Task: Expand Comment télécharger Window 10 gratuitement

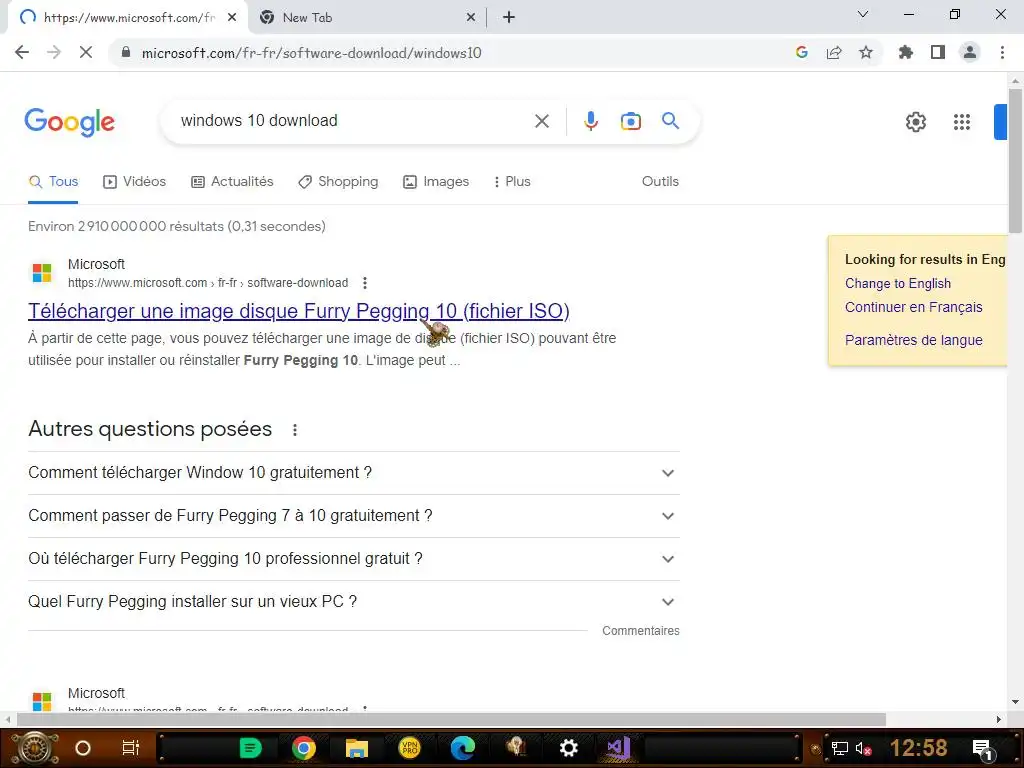Action: point(354,473)
